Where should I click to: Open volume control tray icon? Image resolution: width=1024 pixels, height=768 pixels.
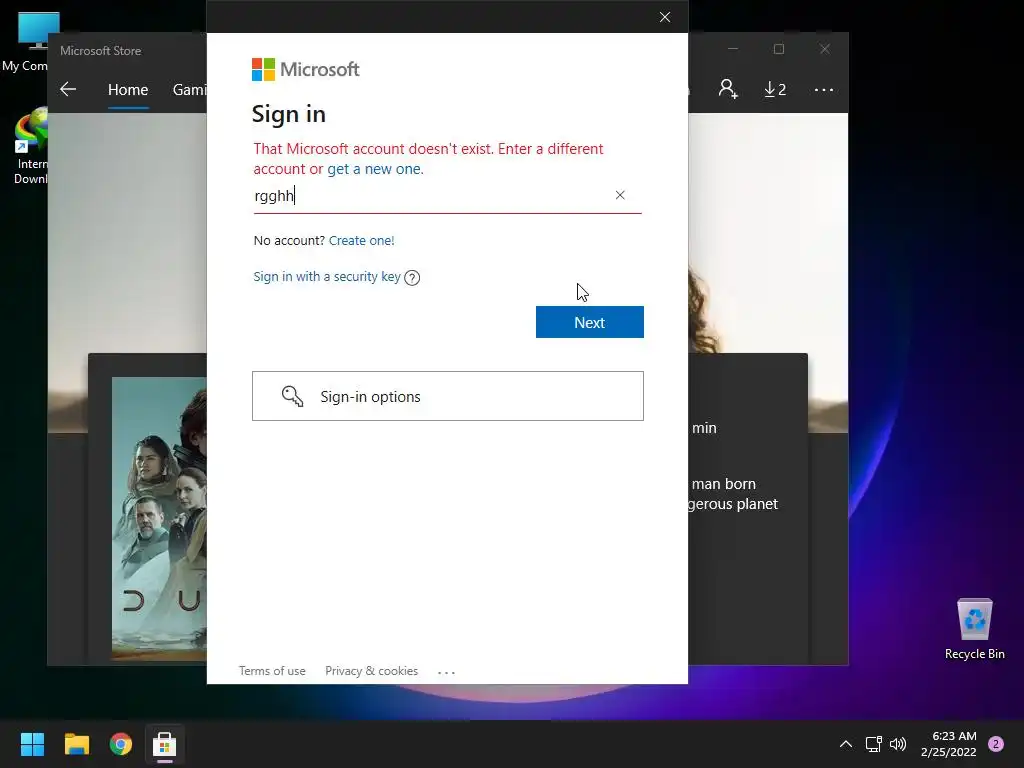click(x=898, y=744)
